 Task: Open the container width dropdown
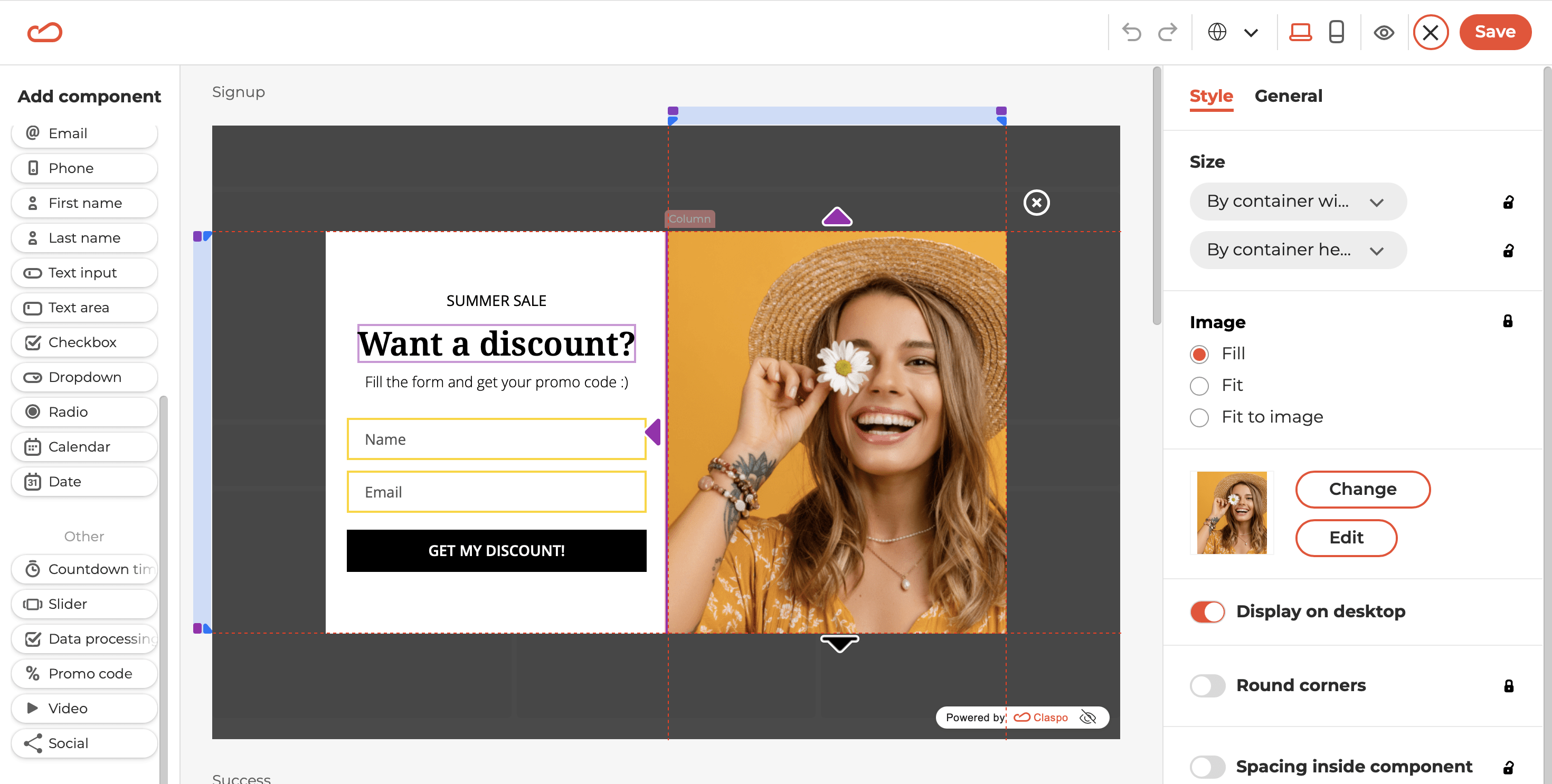tap(1298, 201)
